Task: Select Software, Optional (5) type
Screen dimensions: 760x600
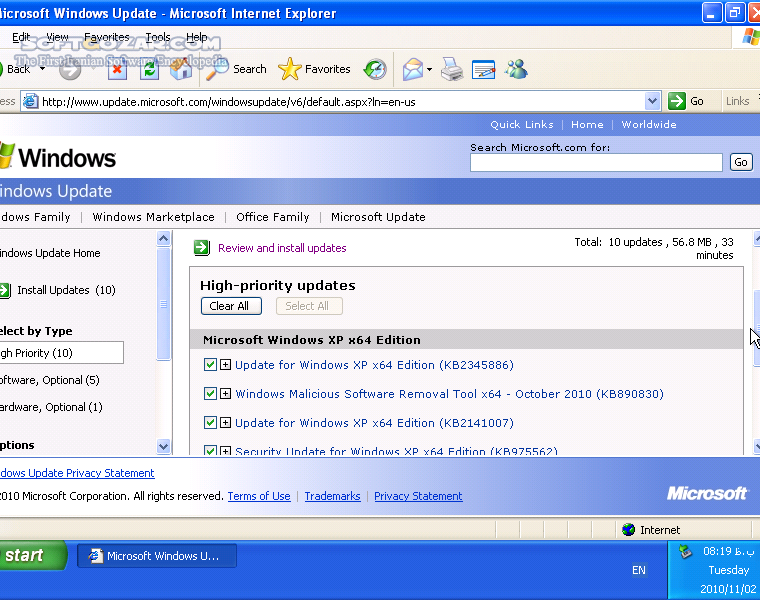Action: [50, 380]
